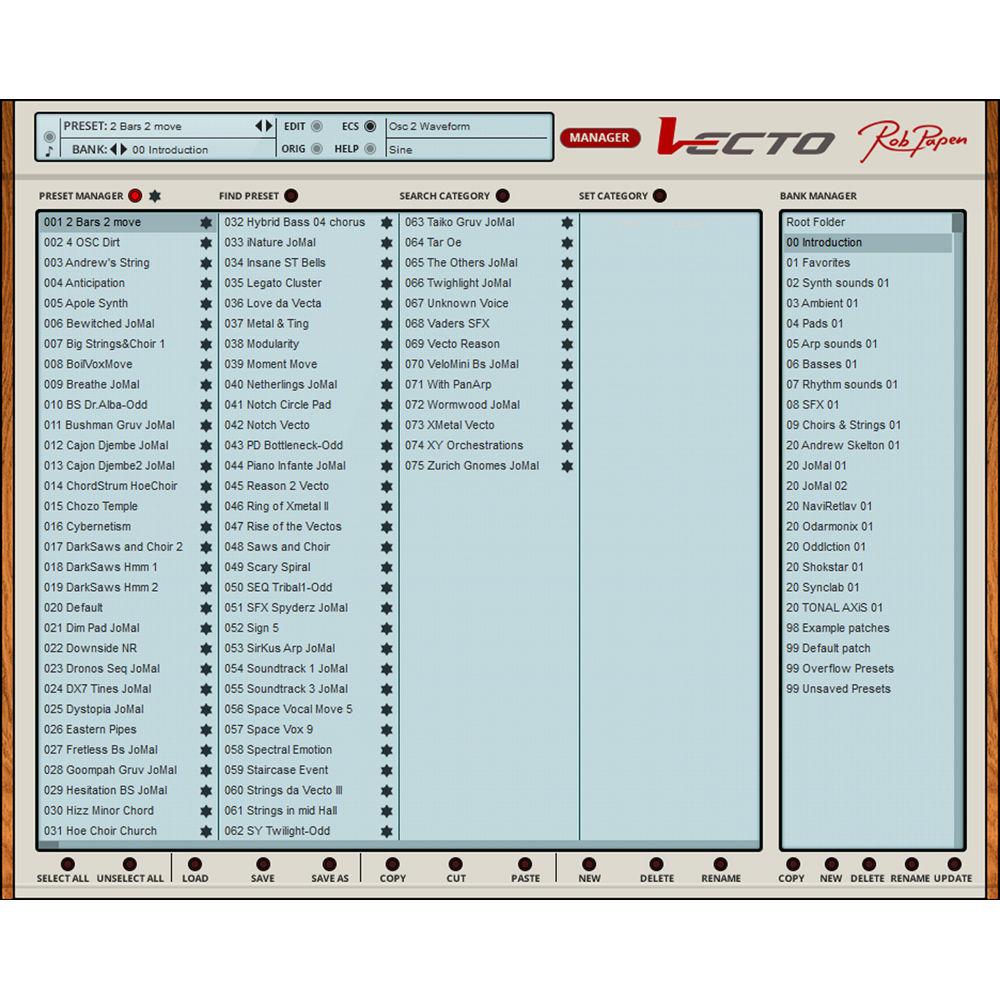The width and height of the screenshot is (1000, 1000).
Task: Click the star icon beside Preset Manager header
Action: 155,196
